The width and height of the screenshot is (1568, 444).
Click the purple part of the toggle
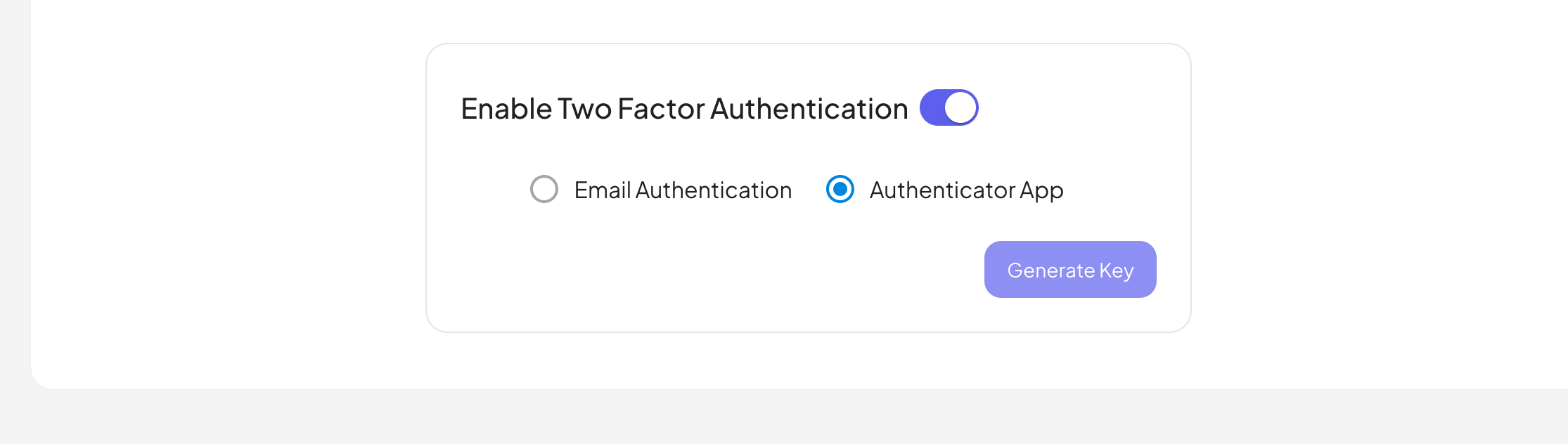coord(933,107)
